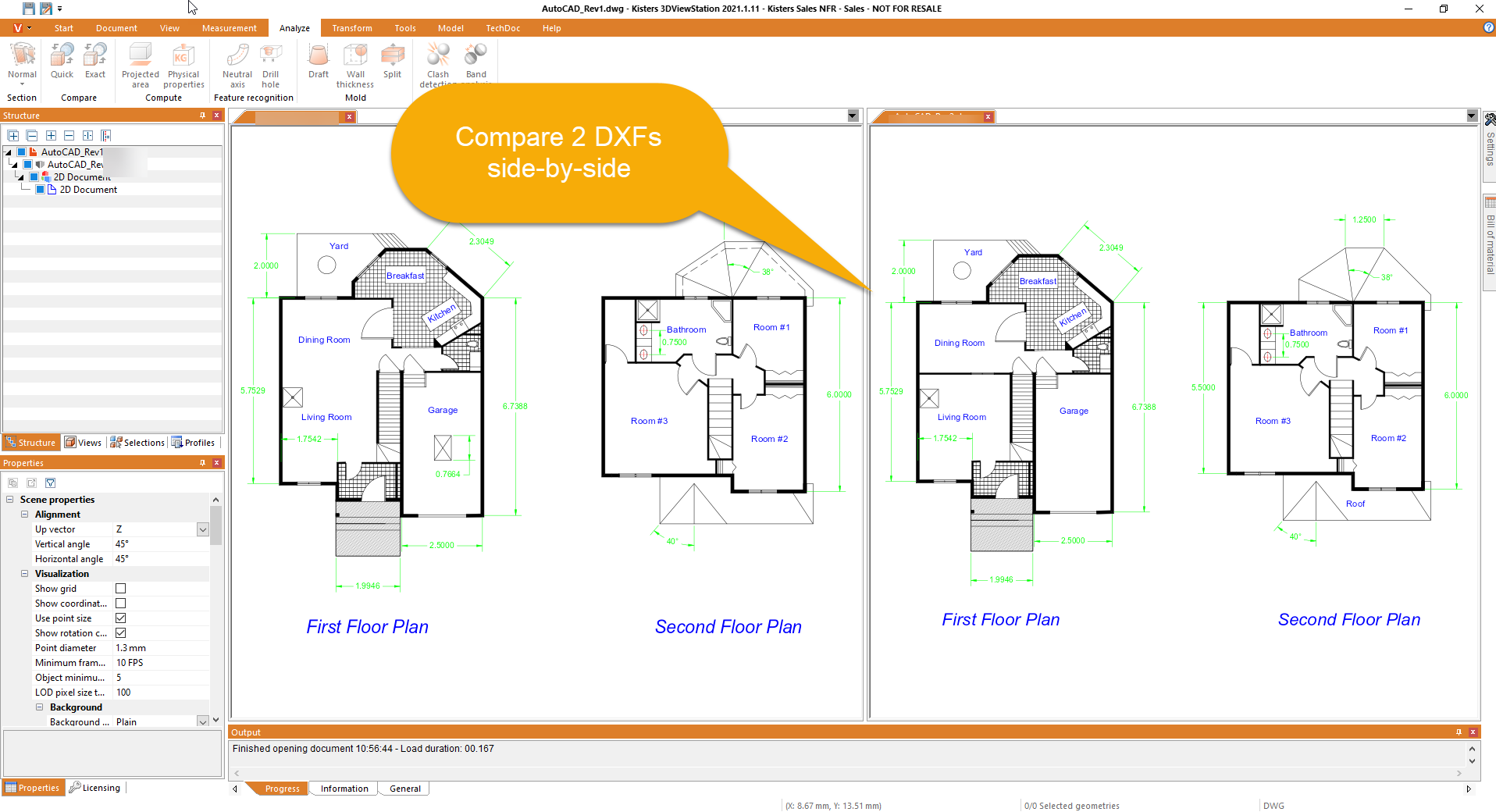This screenshot has height=812, width=1496.
Task: Run the Quick compare tool
Action: pyautogui.click(x=62, y=61)
